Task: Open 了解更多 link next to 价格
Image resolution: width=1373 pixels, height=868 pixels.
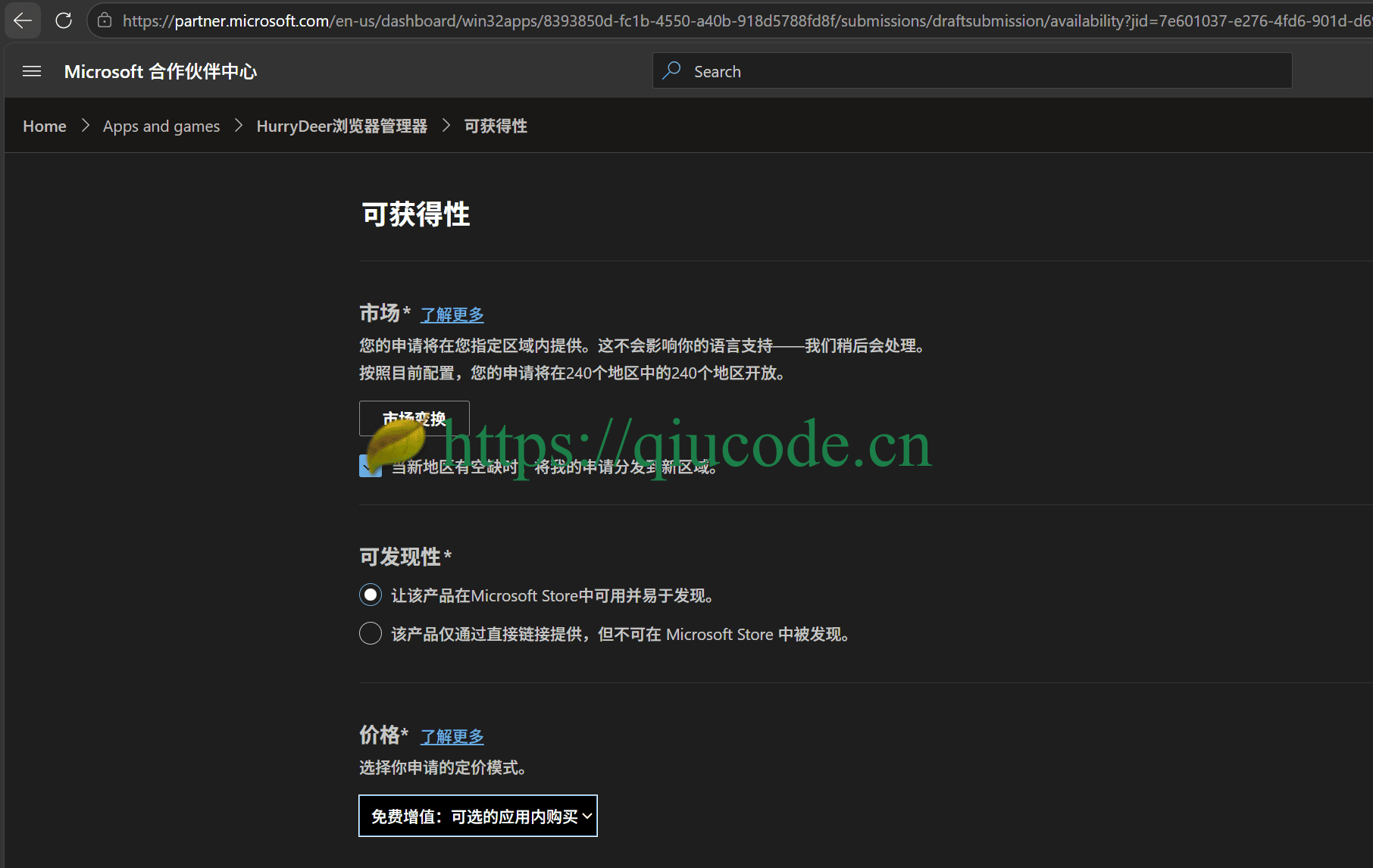Action: 452,736
